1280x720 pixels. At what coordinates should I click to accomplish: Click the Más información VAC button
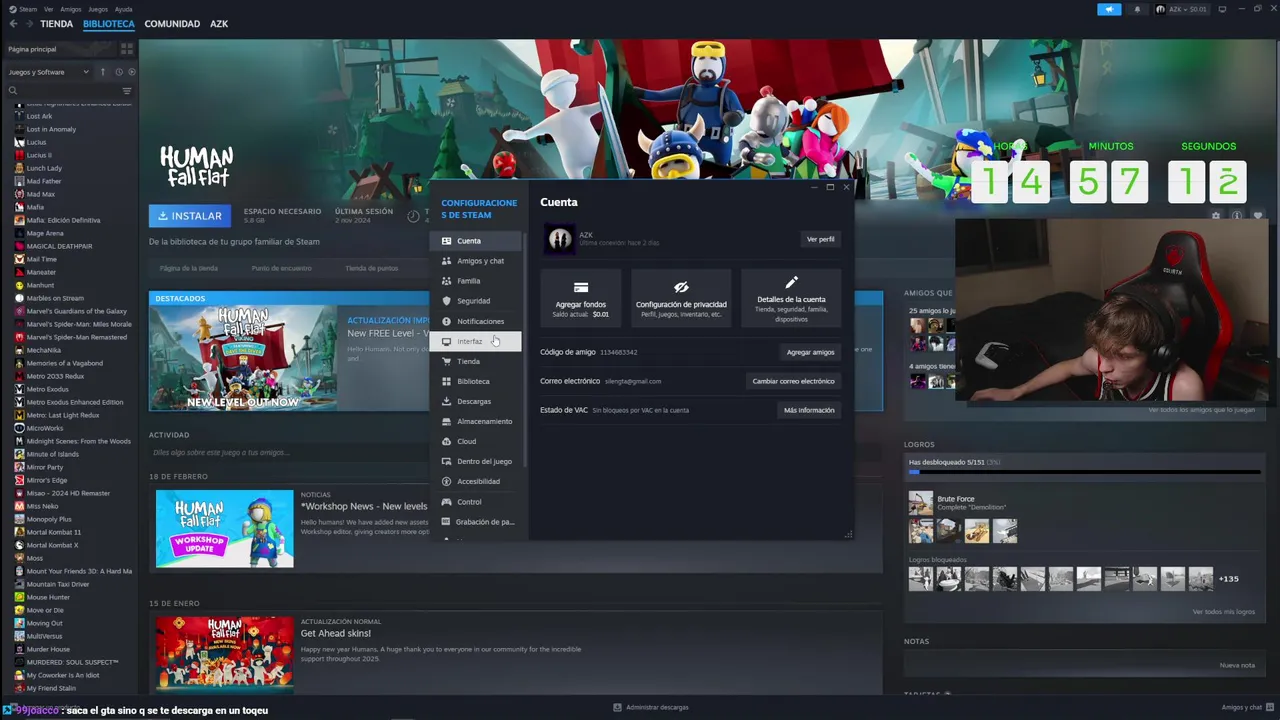809,410
